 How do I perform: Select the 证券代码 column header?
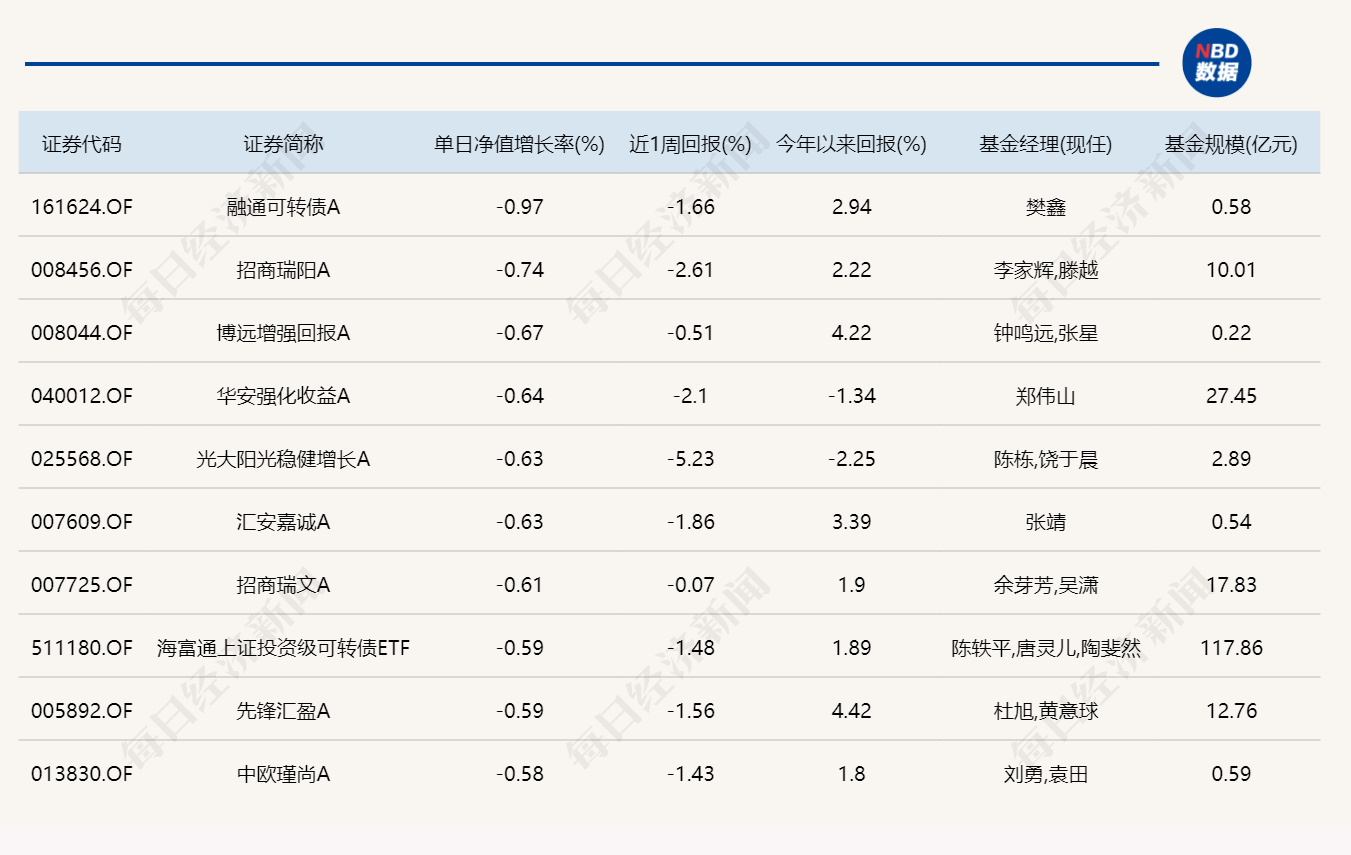click(x=82, y=144)
